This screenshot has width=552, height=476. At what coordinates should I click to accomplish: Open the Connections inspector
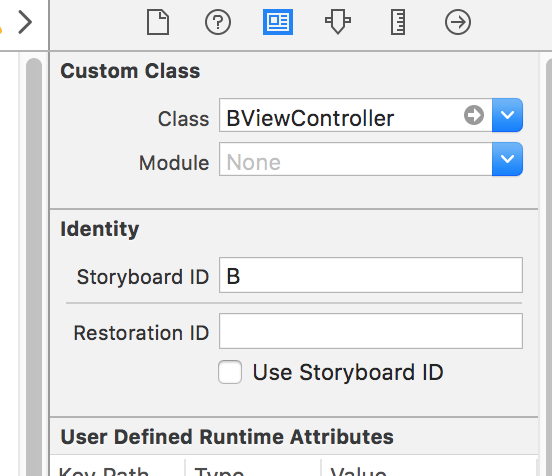(458, 22)
